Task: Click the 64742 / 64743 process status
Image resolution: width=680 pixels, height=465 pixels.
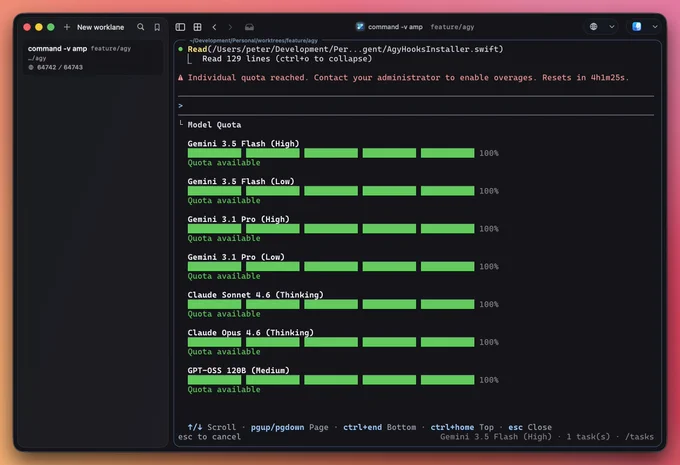Action: pos(55,67)
